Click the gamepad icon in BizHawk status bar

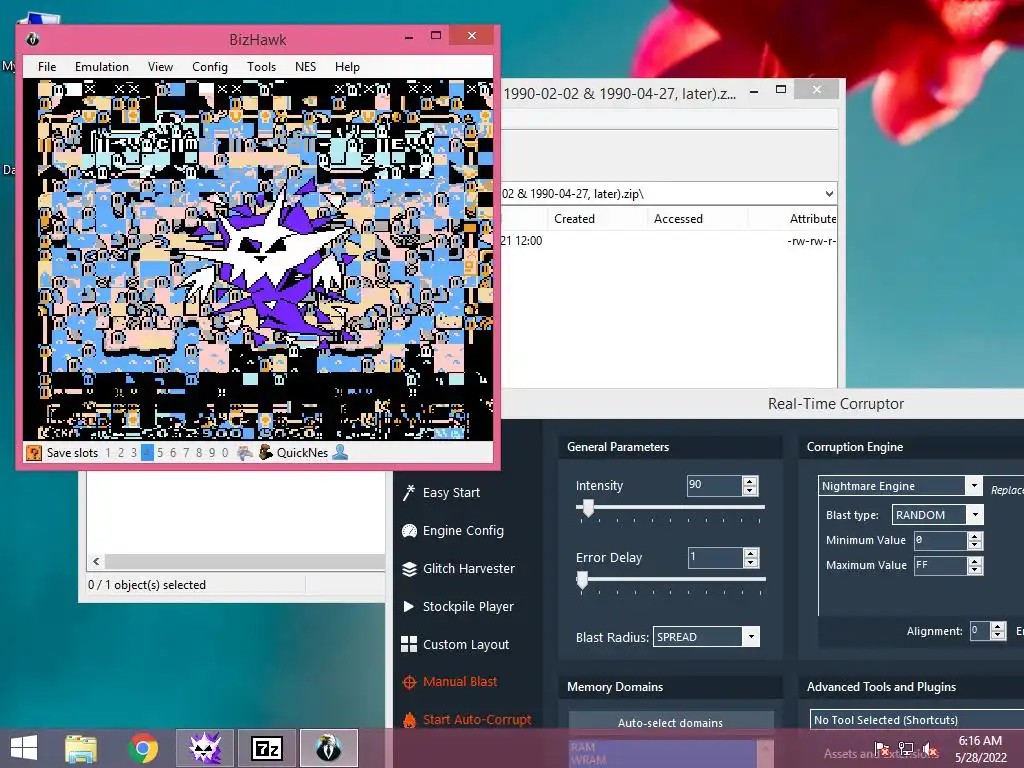tap(245, 452)
